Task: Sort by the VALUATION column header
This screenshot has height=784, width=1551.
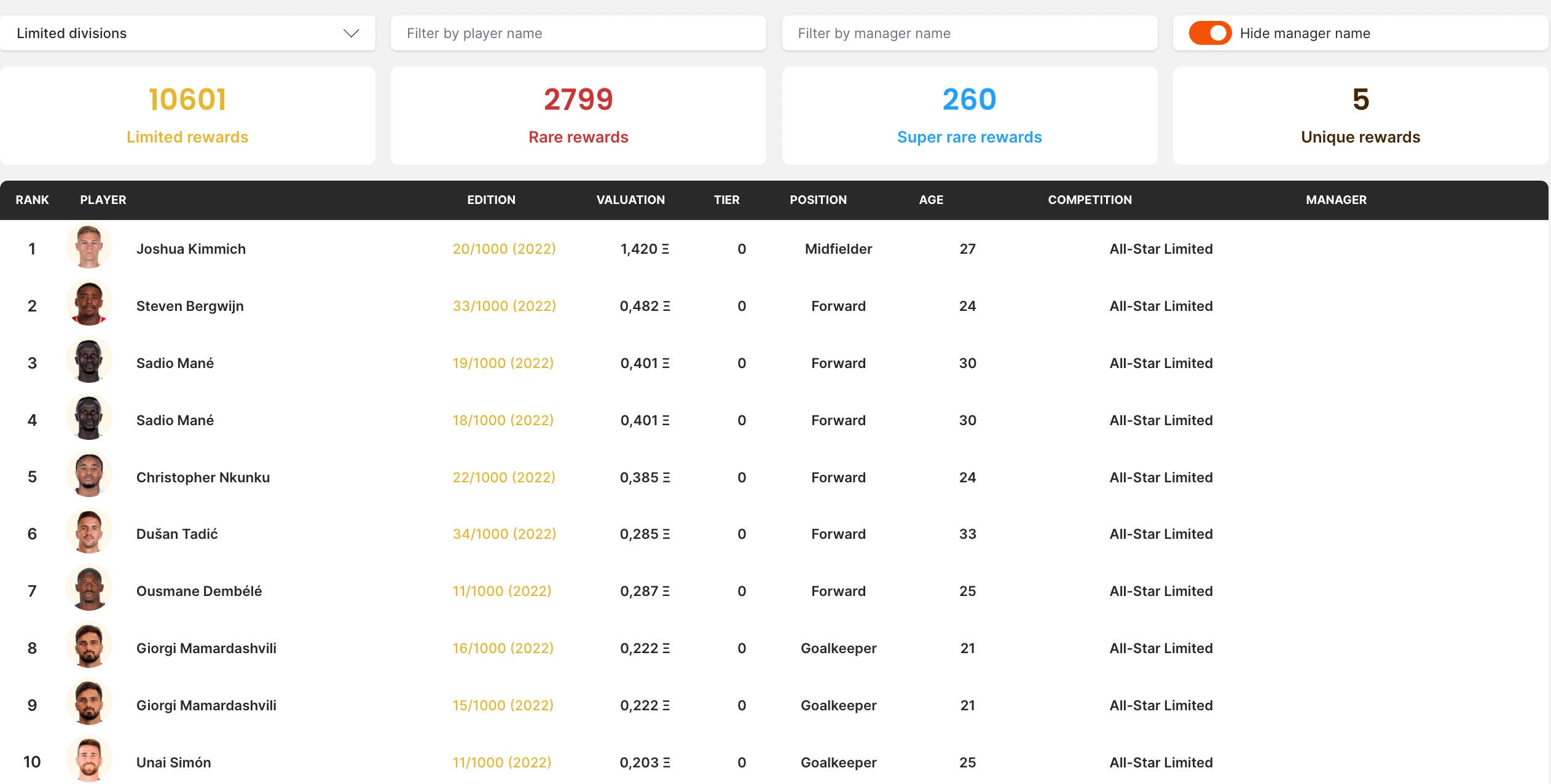Action: tap(630, 200)
